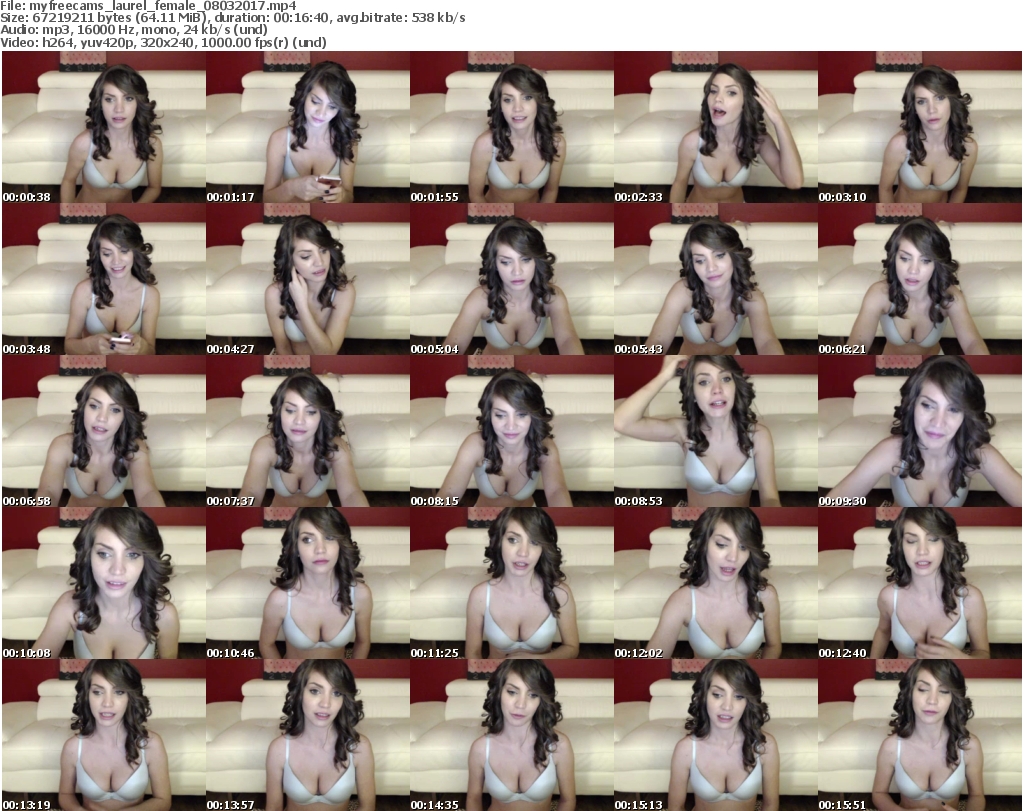Open the 00:11:25 thumbnail
The image size is (1024, 811).
click(512, 584)
